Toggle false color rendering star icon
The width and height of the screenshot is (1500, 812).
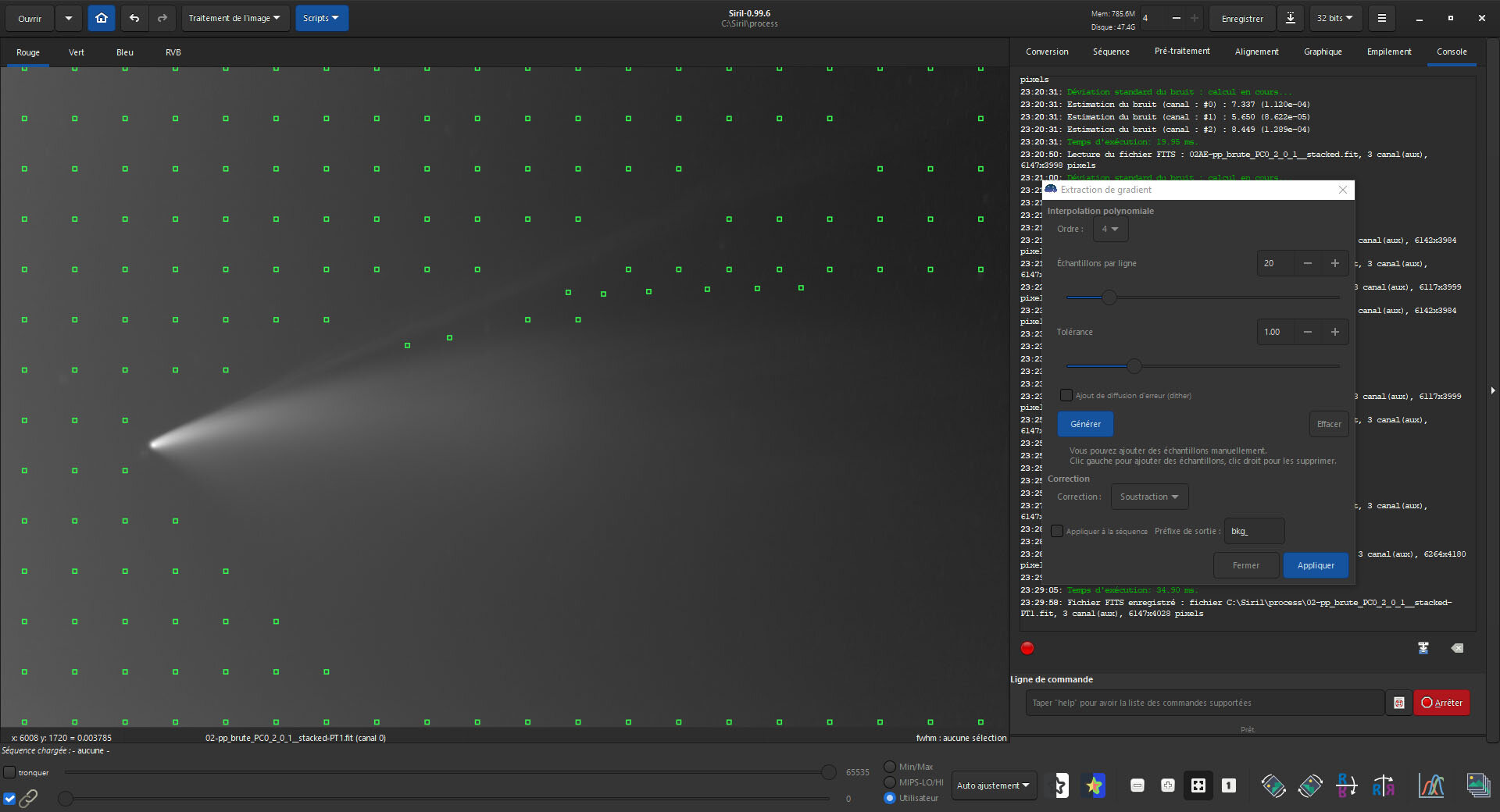click(x=1095, y=785)
